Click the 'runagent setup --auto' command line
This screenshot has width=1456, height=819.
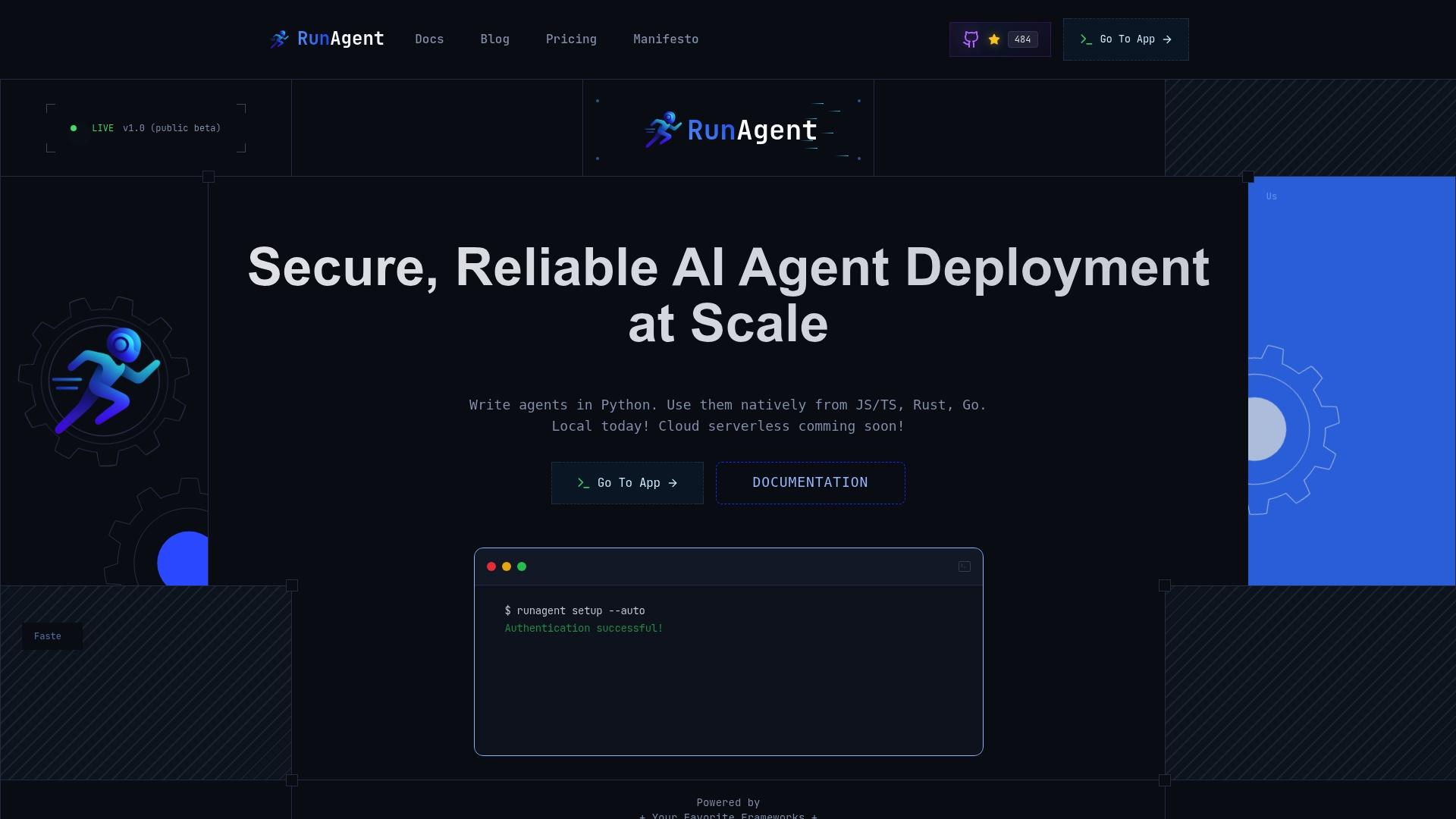[575, 611]
